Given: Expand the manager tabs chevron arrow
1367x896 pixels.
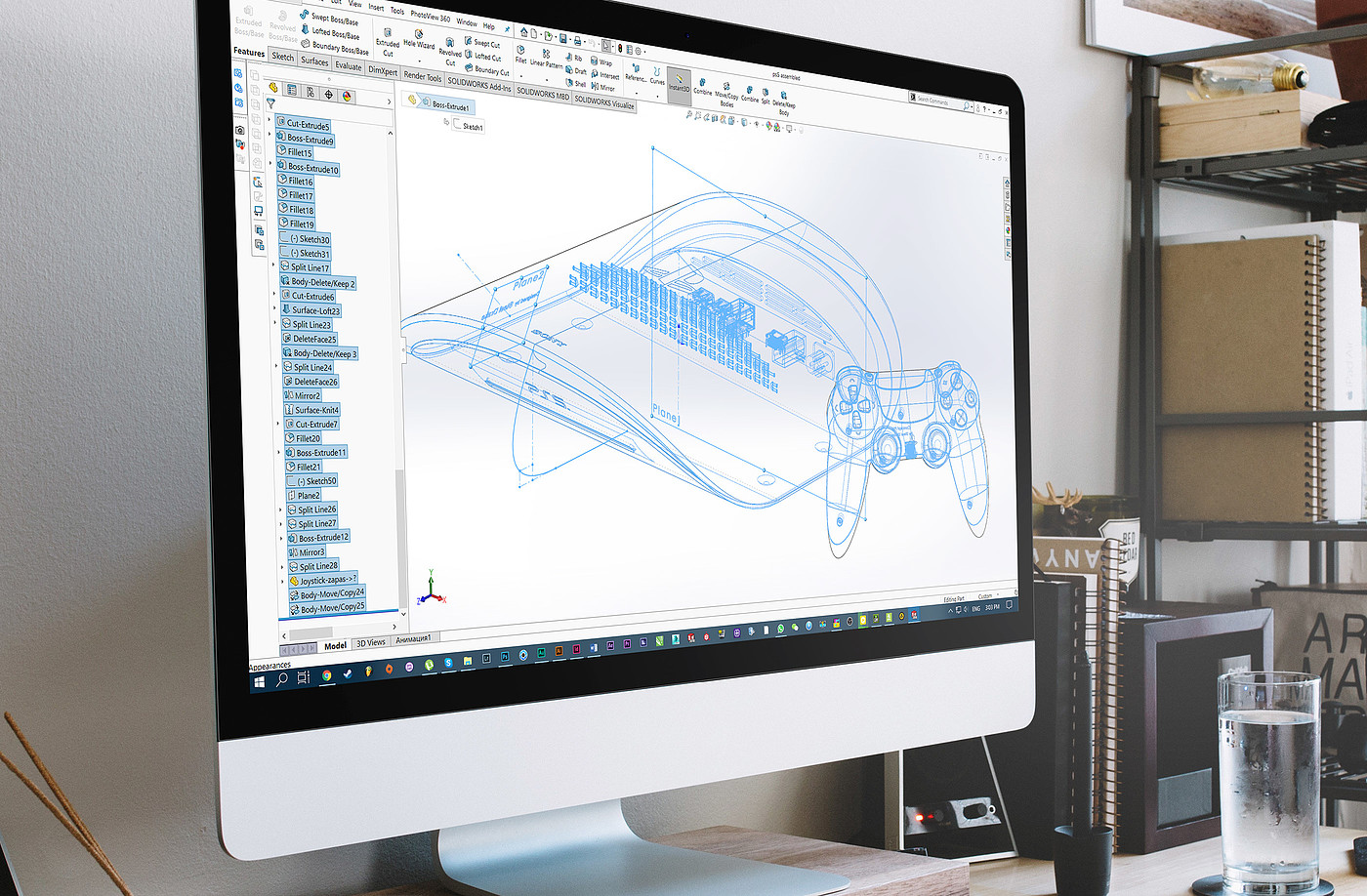Looking at the screenshot, I should point(389,102).
